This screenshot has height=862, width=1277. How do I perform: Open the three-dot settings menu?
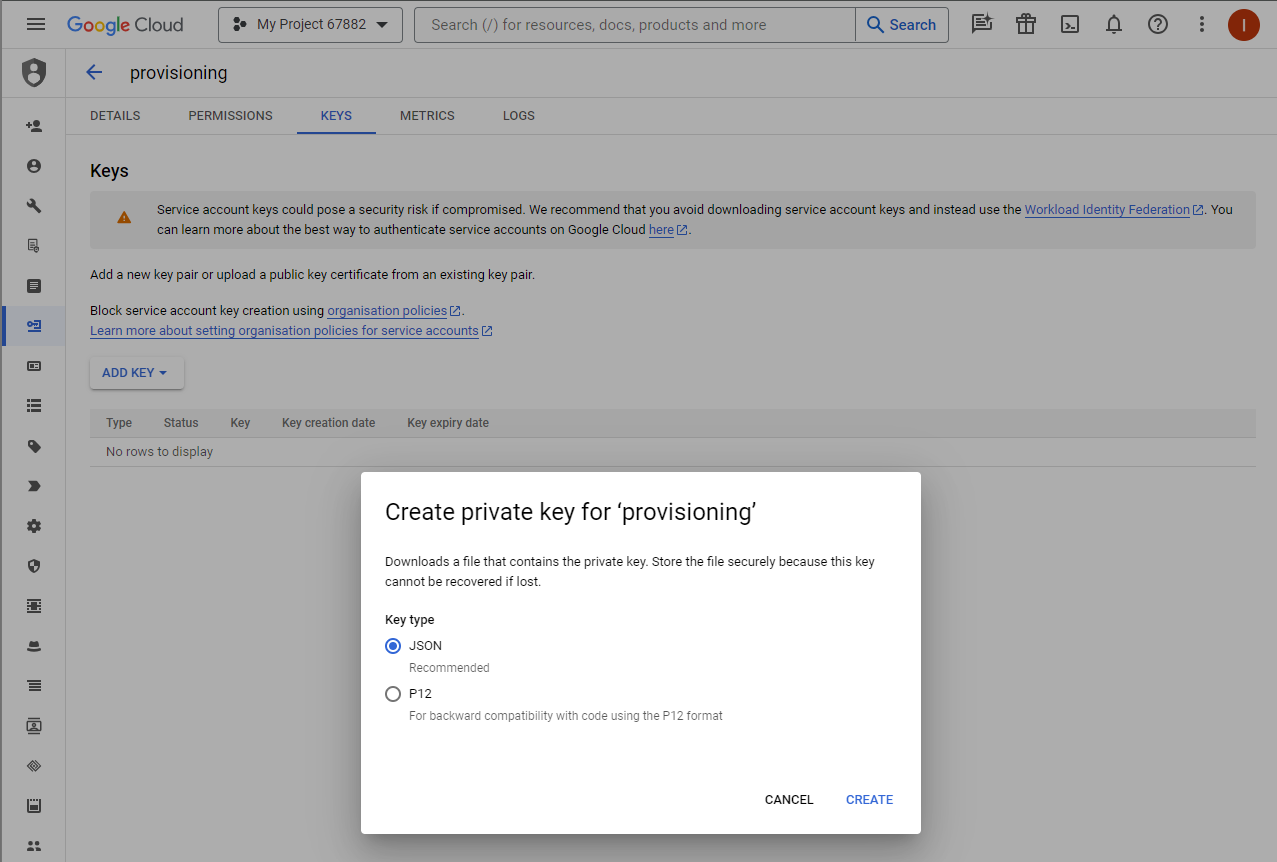[x=1201, y=25]
